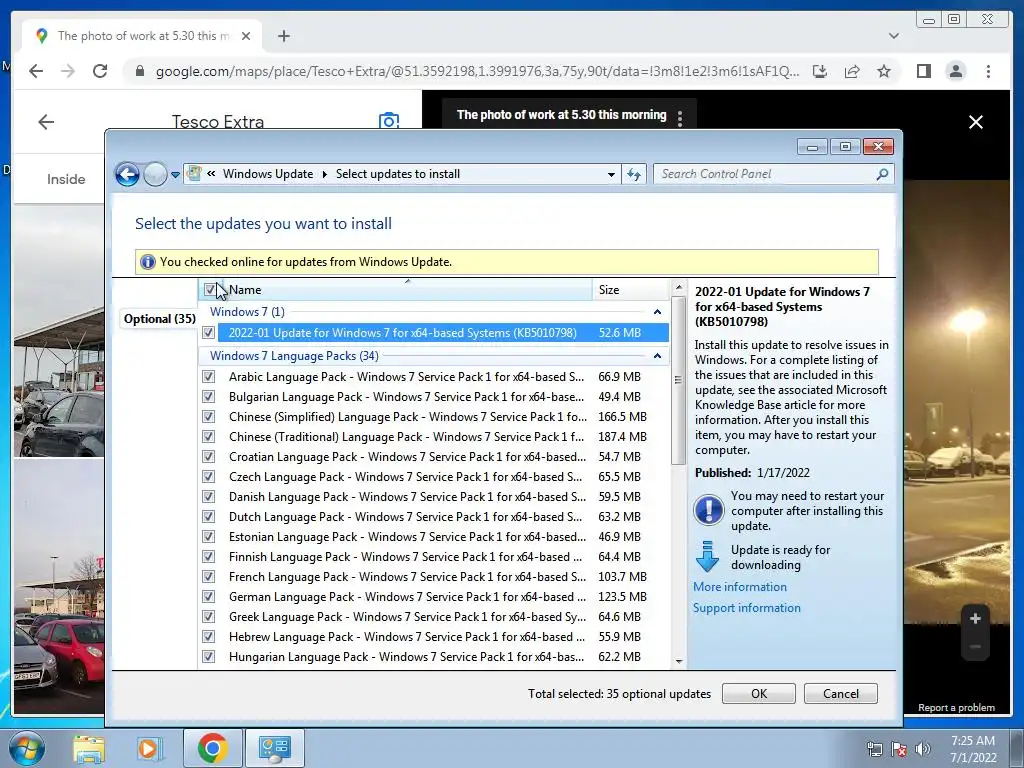Click Chrome's new tab plus button

(283, 36)
